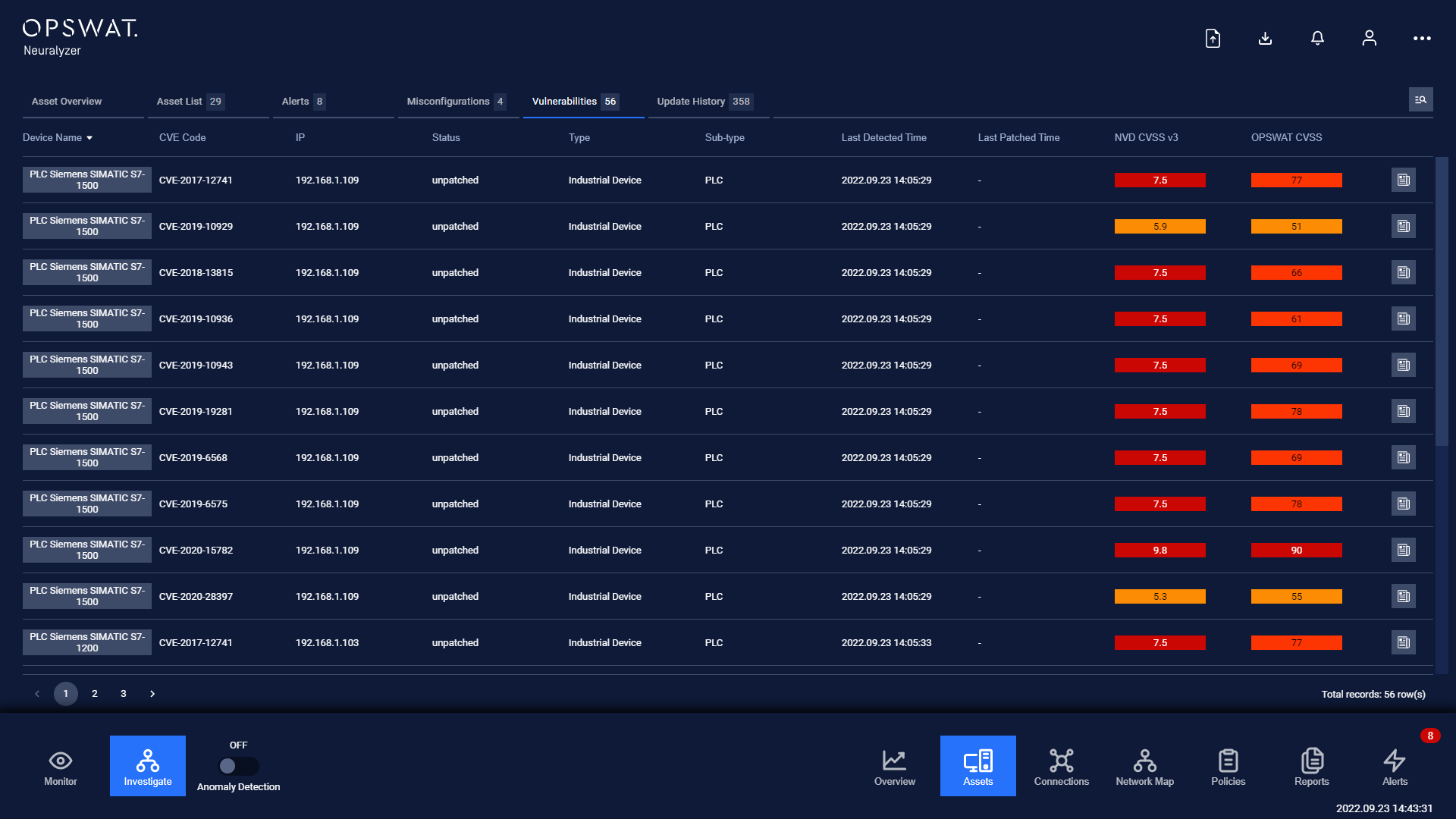
Task: Go to page 2
Action: (95, 694)
